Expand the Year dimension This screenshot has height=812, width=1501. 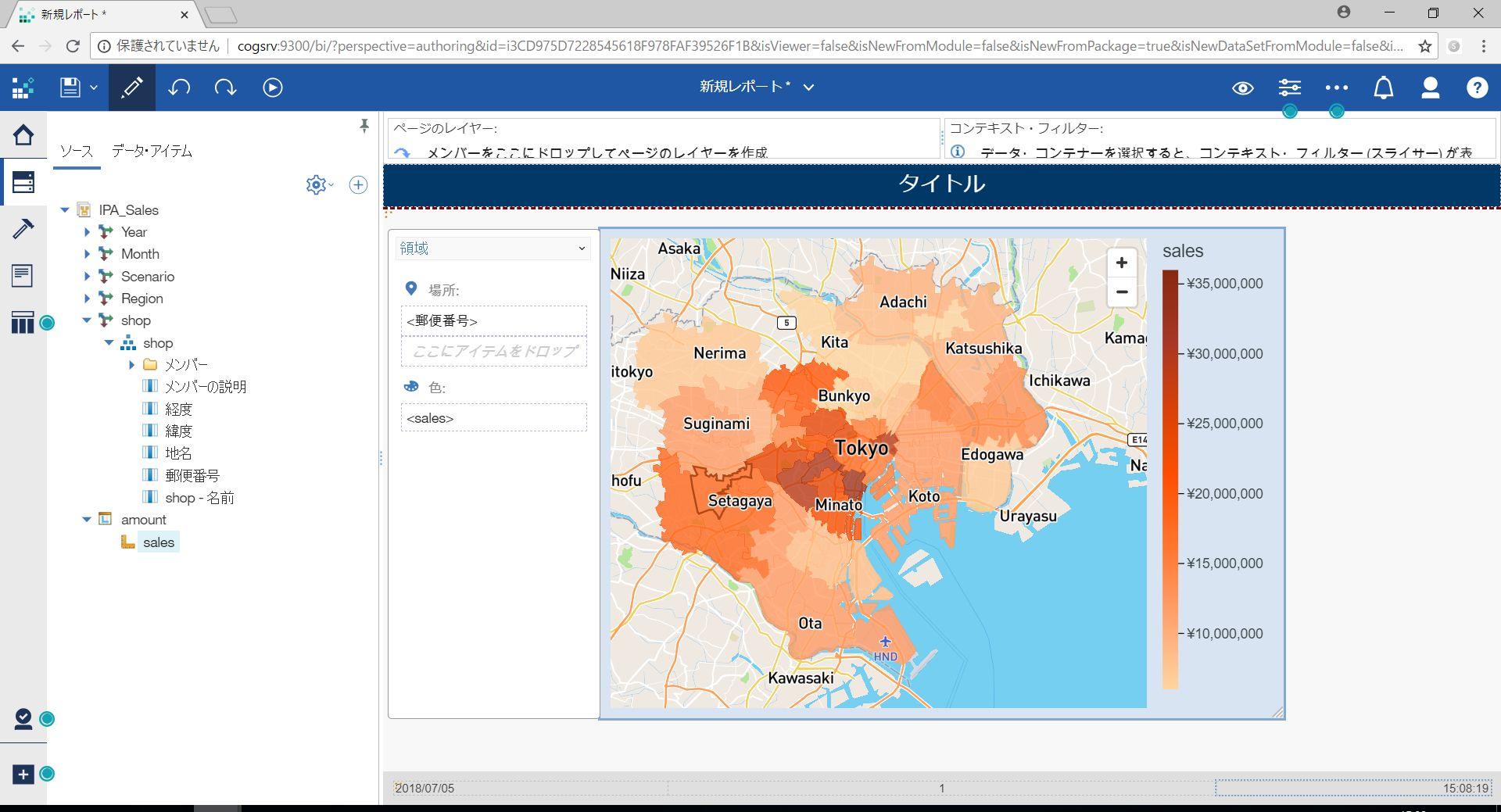pyautogui.click(x=87, y=232)
